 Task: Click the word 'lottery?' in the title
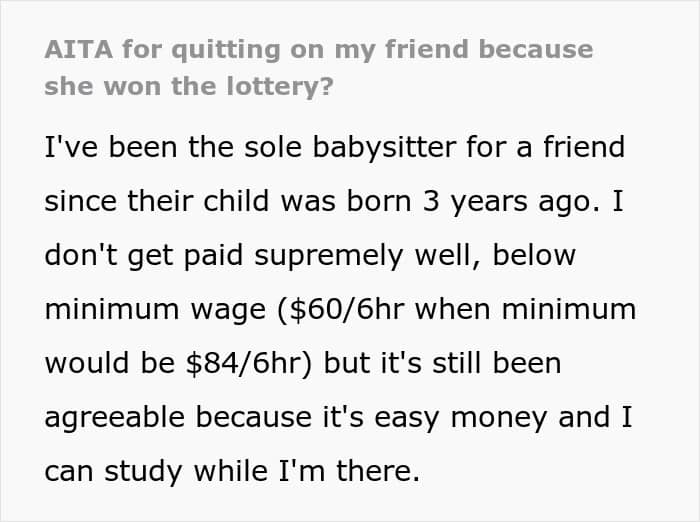coord(280,87)
